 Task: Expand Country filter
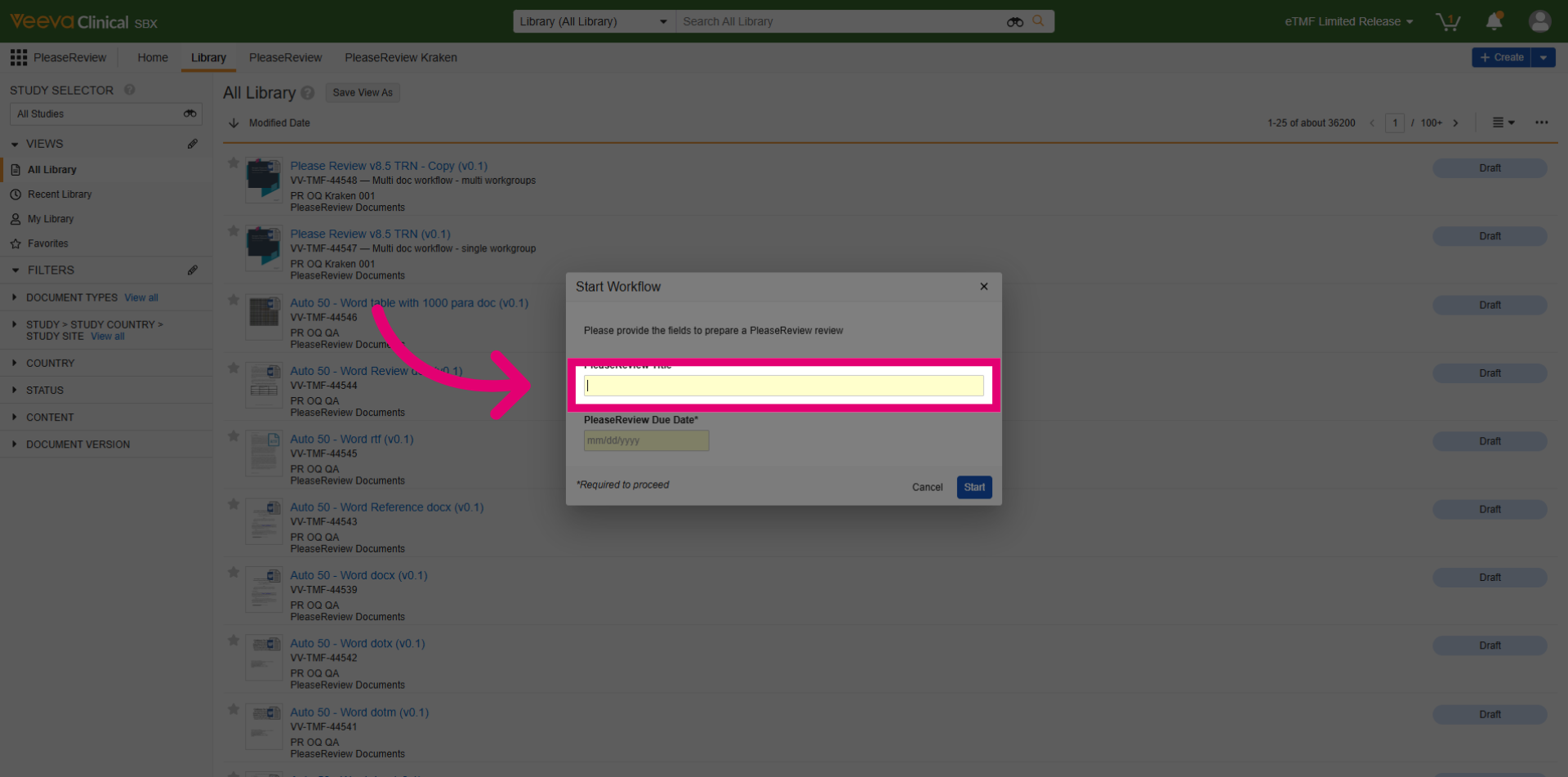point(15,363)
